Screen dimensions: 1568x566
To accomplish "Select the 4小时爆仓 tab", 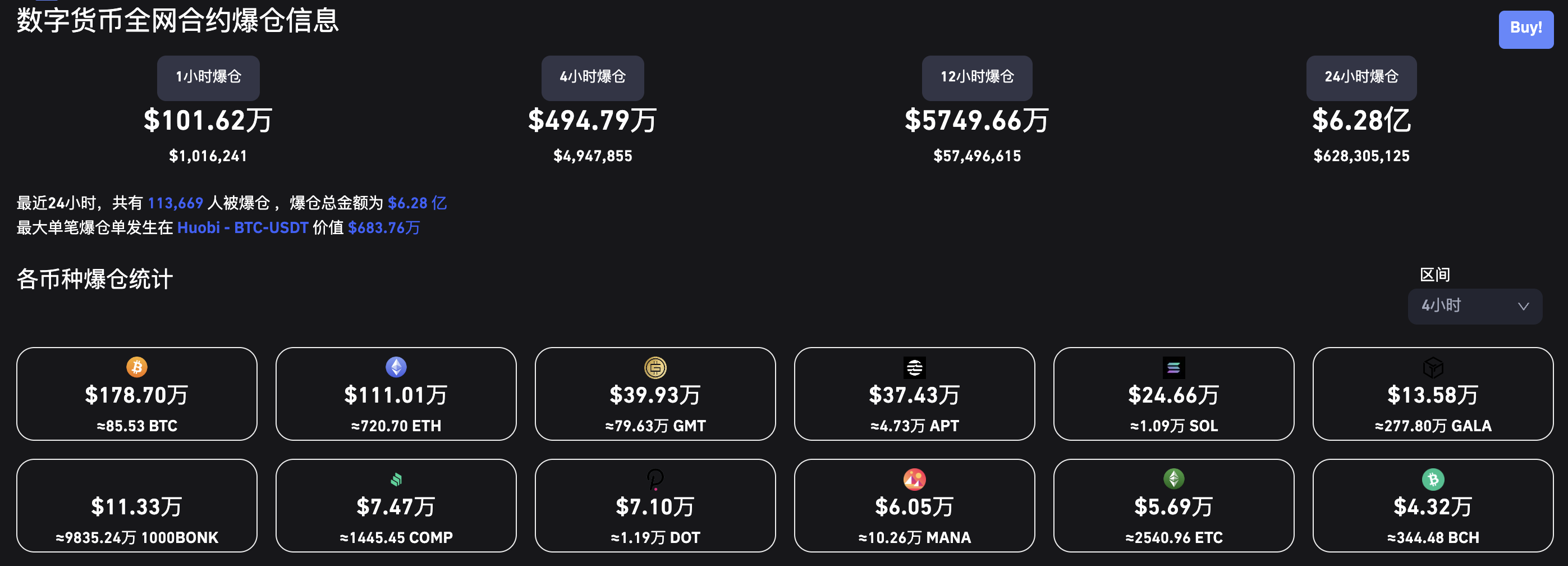I will pos(592,77).
